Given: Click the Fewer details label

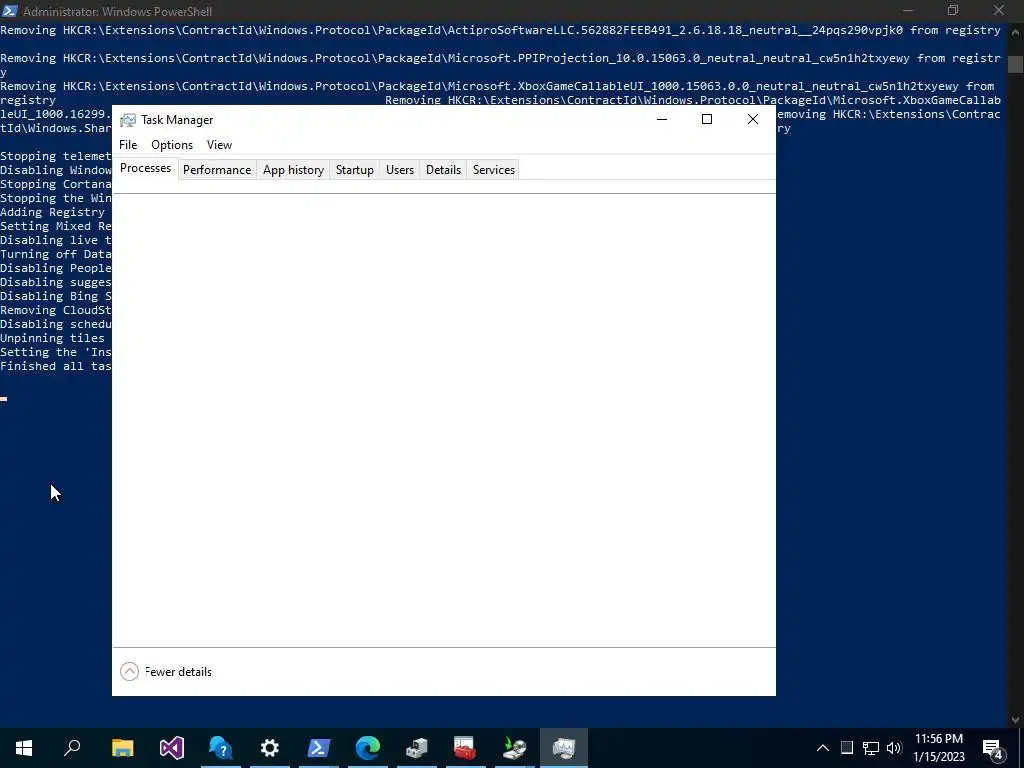Looking at the screenshot, I should coord(178,672).
